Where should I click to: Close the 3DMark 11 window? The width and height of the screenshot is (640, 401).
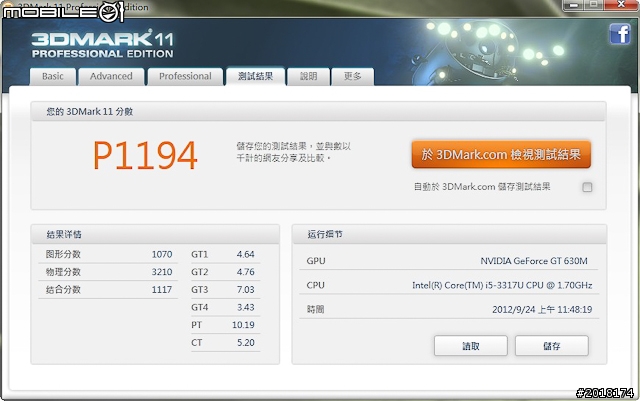pyautogui.click(x=622, y=5)
